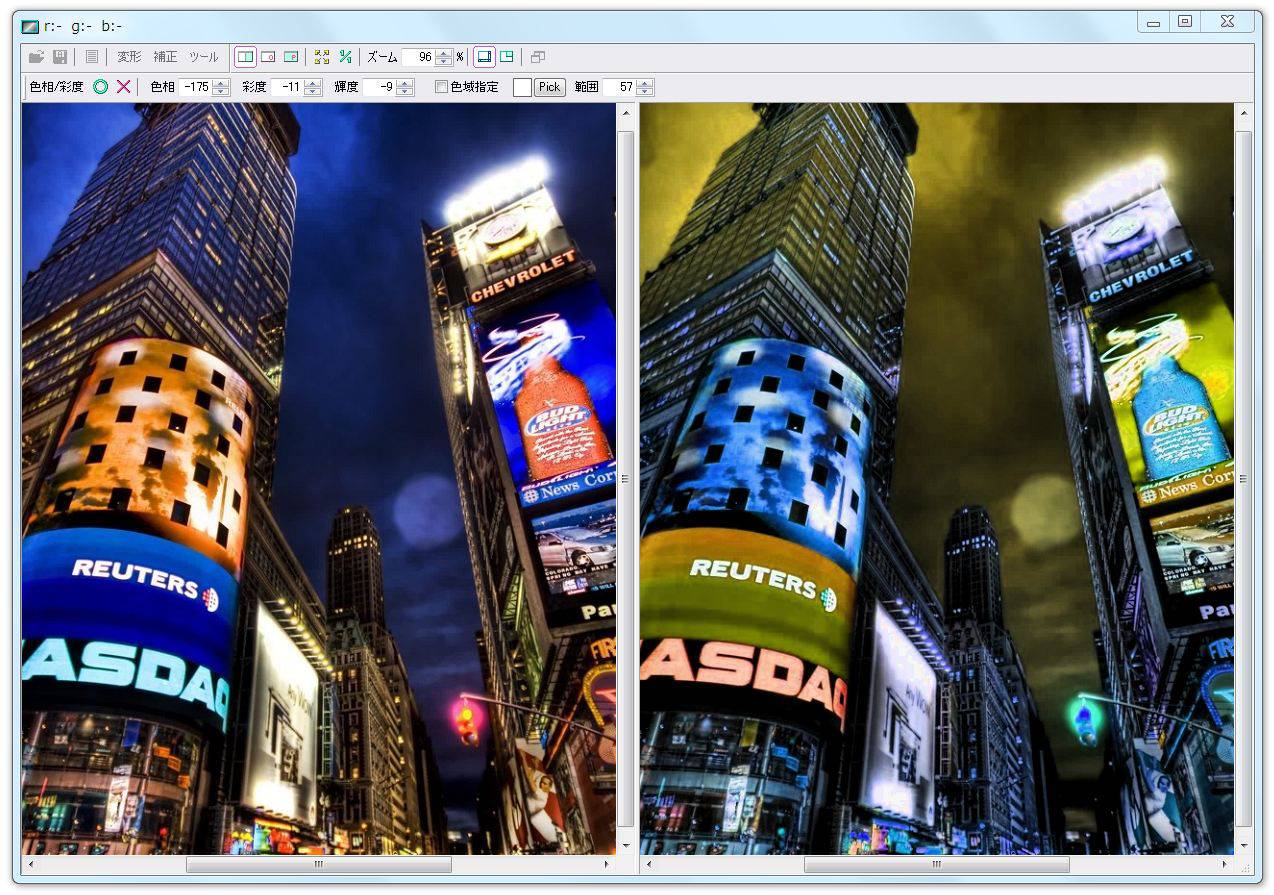Show only the original image pane (O icon)

click(x=268, y=57)
